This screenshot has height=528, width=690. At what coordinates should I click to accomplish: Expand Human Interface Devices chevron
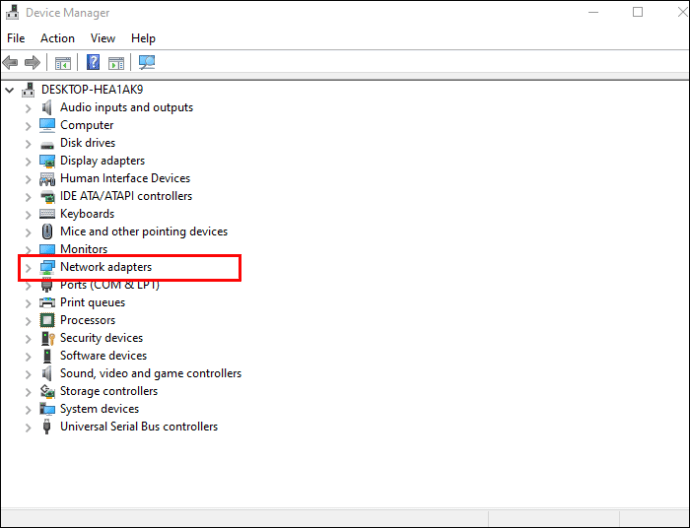coord(28,179)
